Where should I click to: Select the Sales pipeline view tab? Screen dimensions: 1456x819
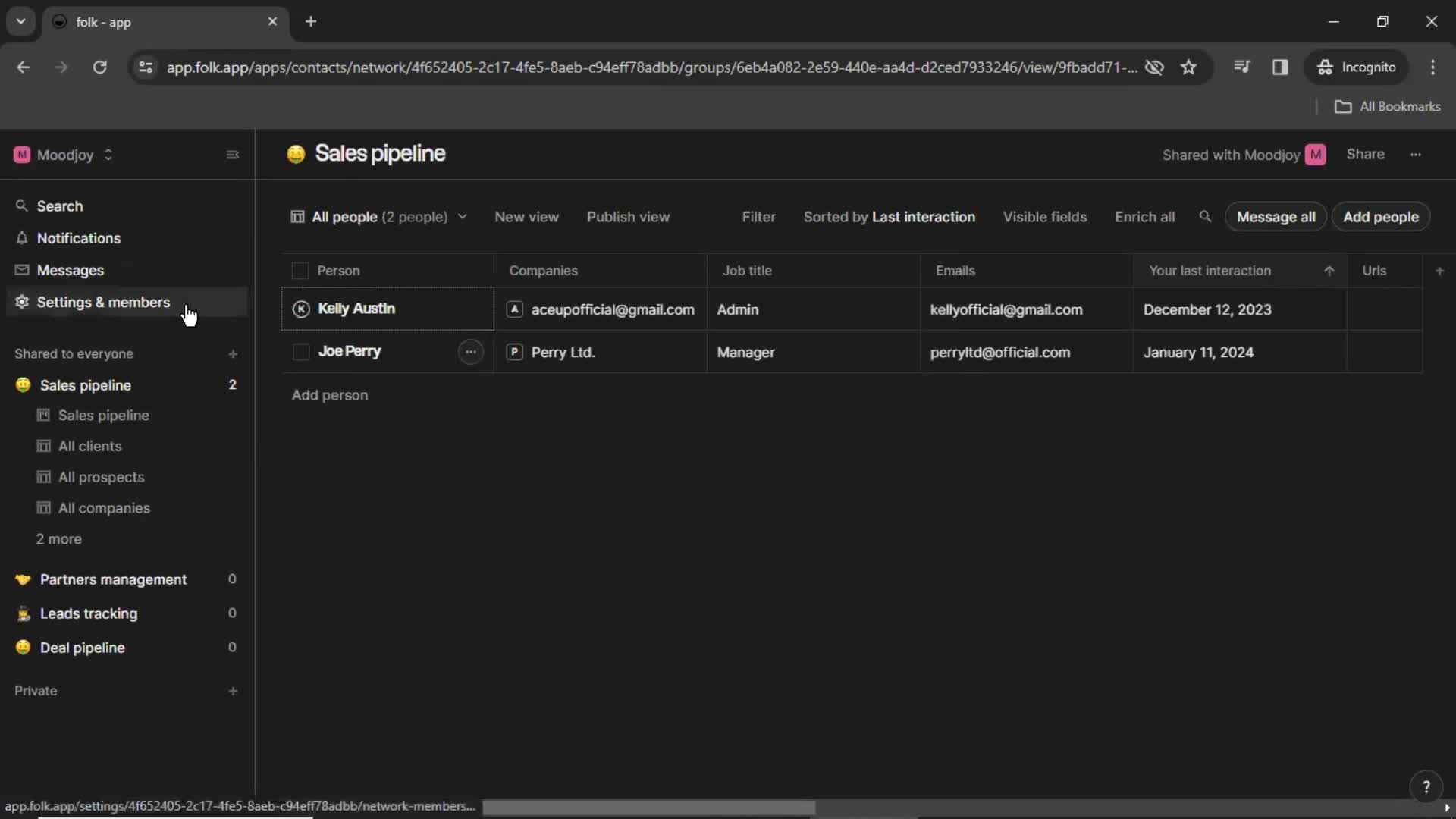pos(104,414)
